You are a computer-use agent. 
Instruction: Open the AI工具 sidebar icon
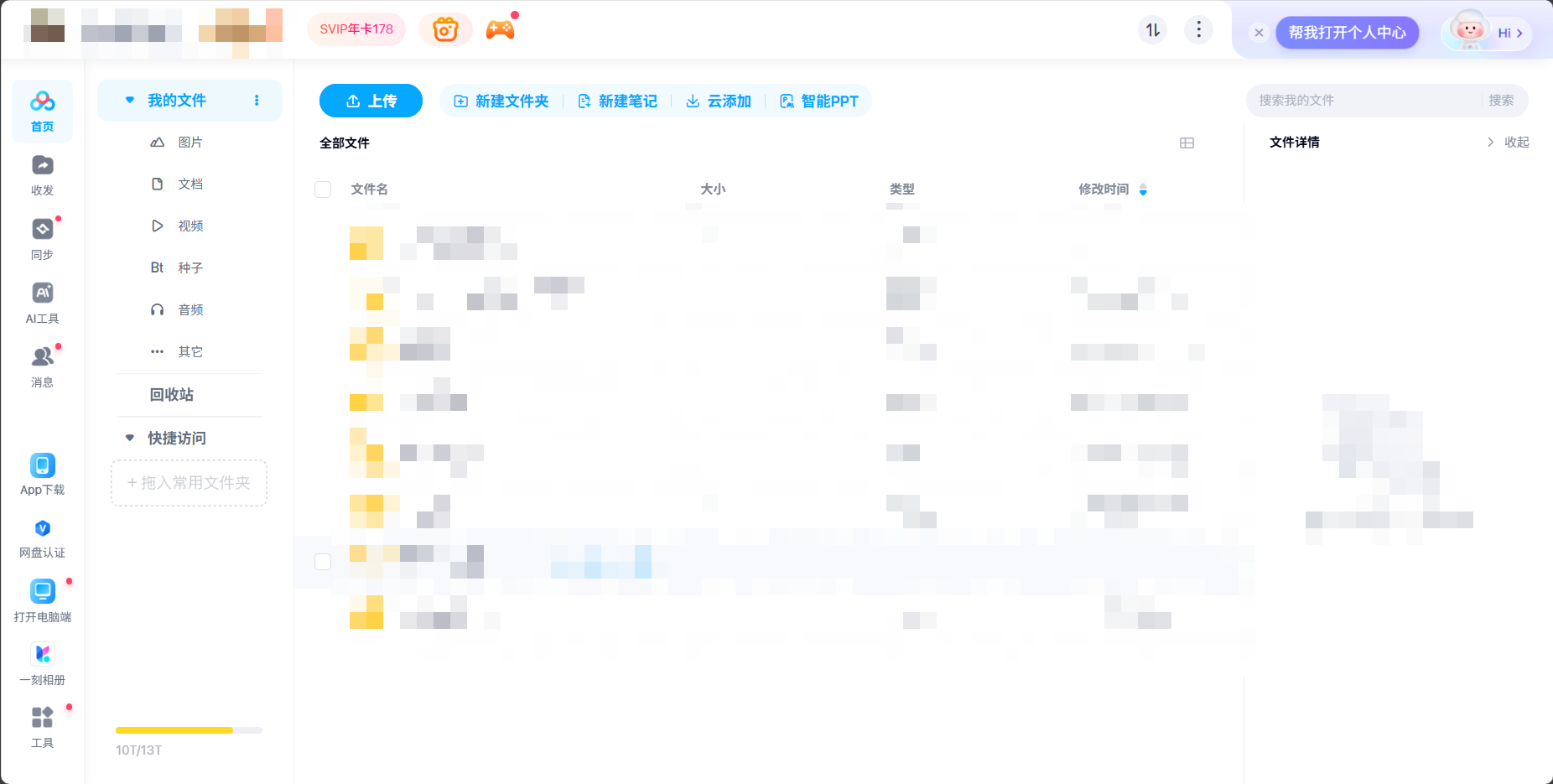42,293
